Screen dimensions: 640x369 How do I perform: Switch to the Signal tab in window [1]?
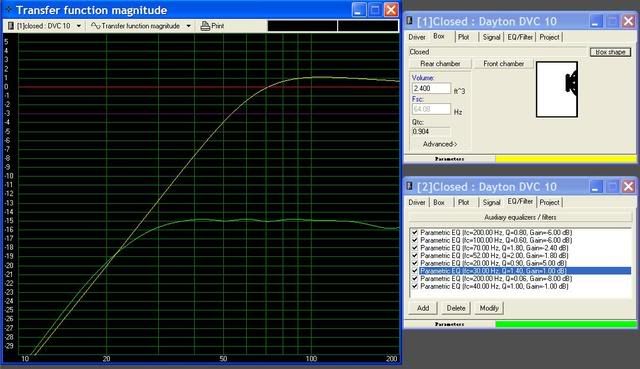click(x=491, y=37)
